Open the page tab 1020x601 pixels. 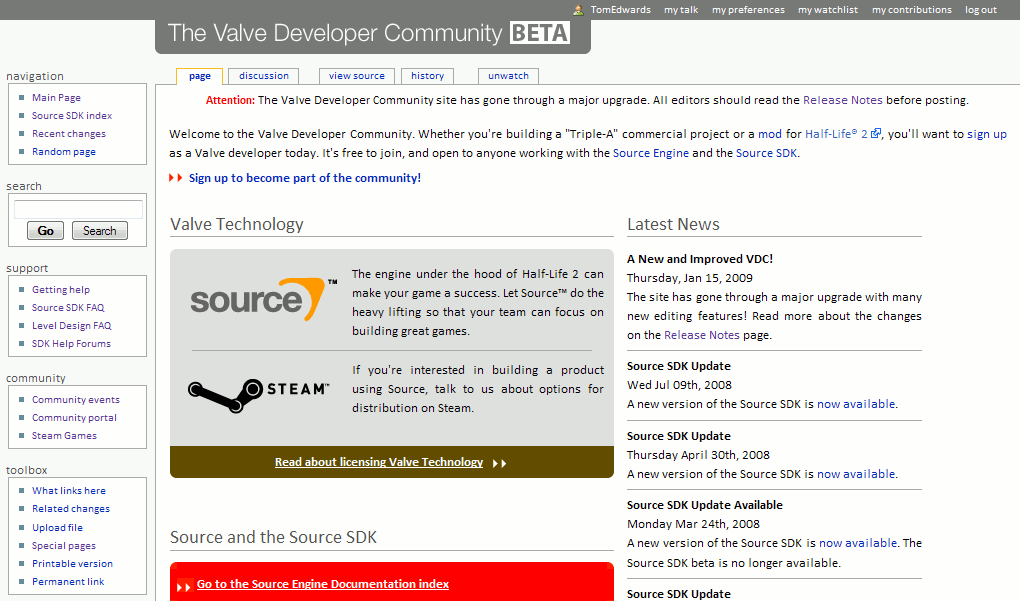200,76
